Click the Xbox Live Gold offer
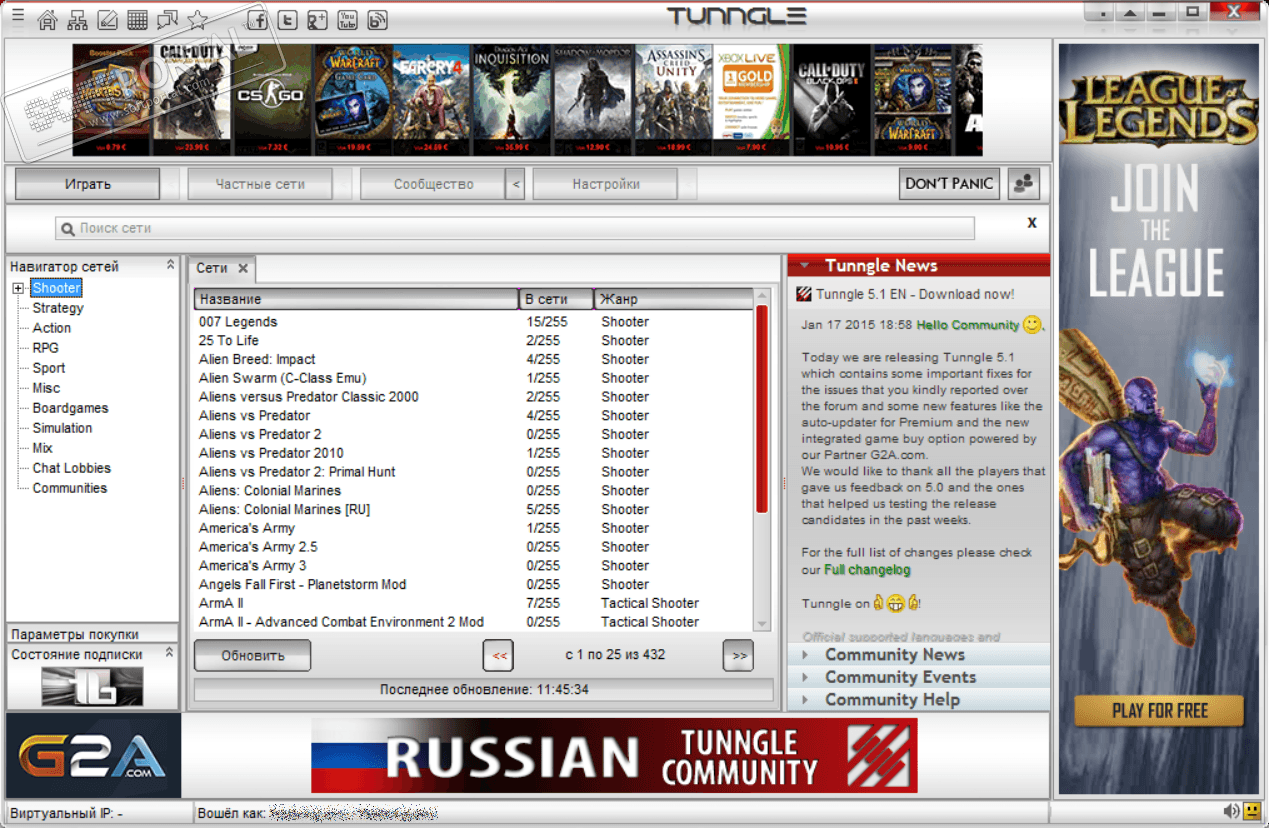Viewport: 1269px width, 828px height. click(752, 99)
